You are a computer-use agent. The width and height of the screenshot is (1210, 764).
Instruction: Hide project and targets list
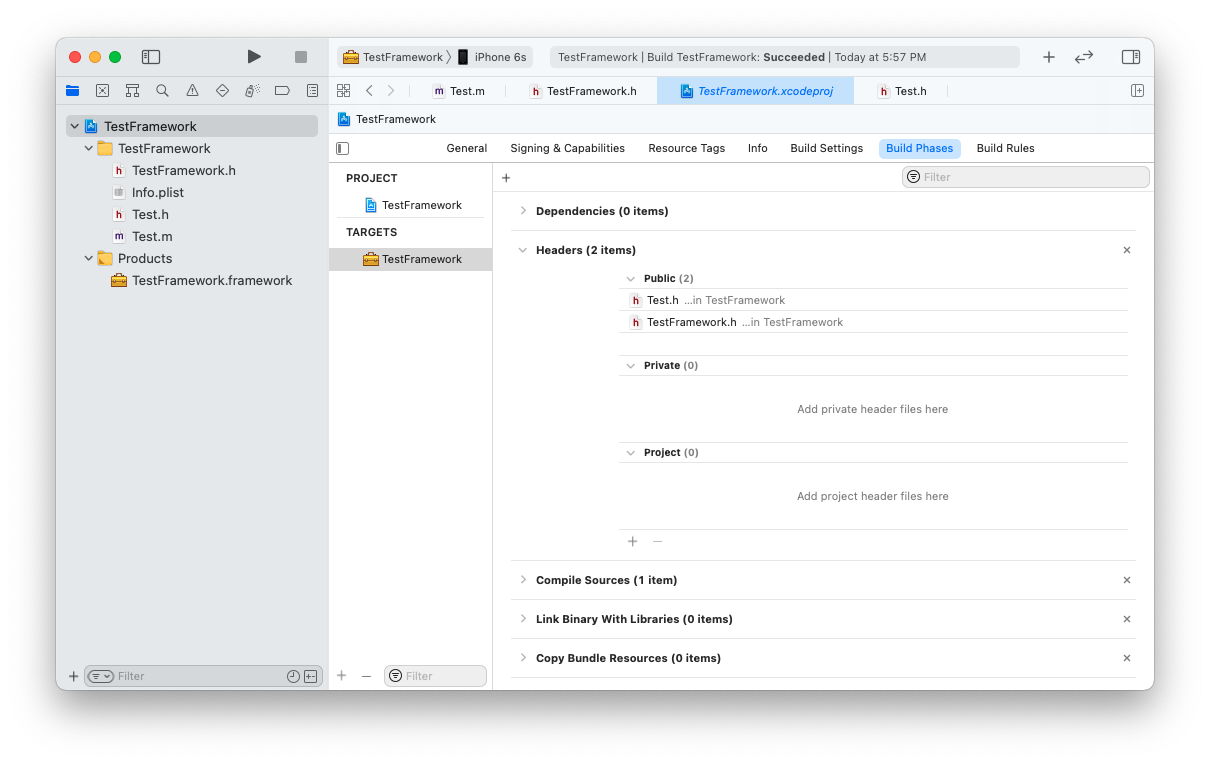(343, 148)
